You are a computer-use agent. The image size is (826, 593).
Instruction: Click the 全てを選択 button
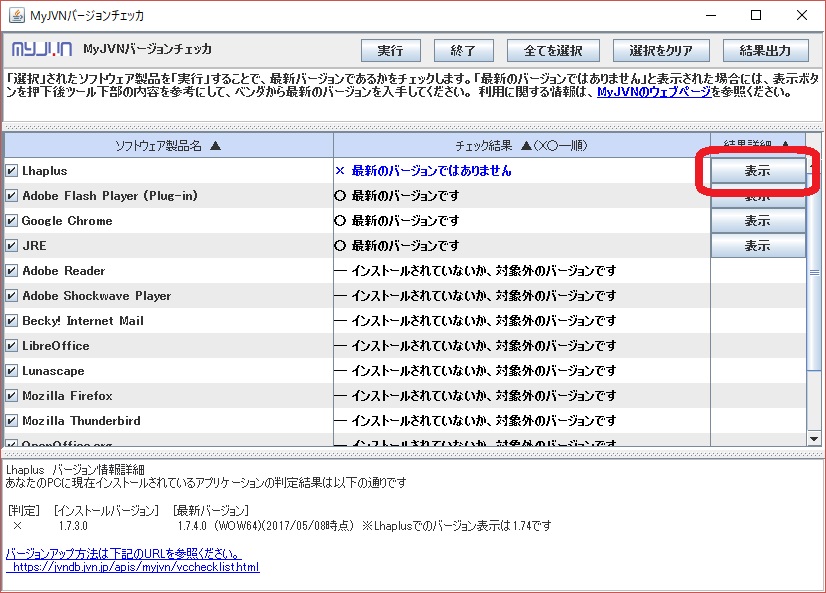553,51
